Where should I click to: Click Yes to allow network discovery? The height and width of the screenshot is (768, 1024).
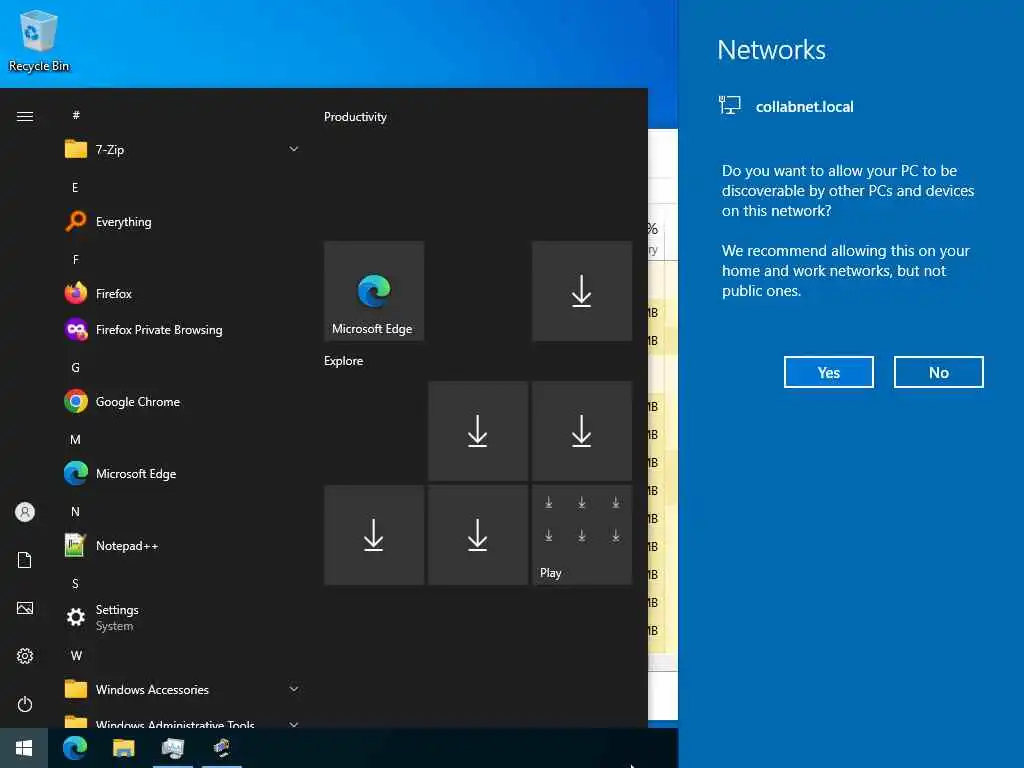pyautogui.click(x=829, y=372)
